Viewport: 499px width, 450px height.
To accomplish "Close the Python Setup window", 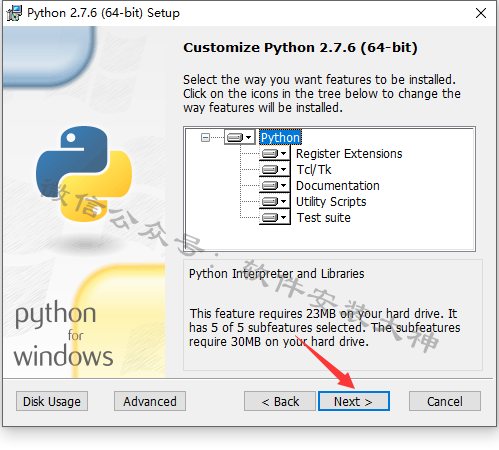I will [x=481, y=13].
